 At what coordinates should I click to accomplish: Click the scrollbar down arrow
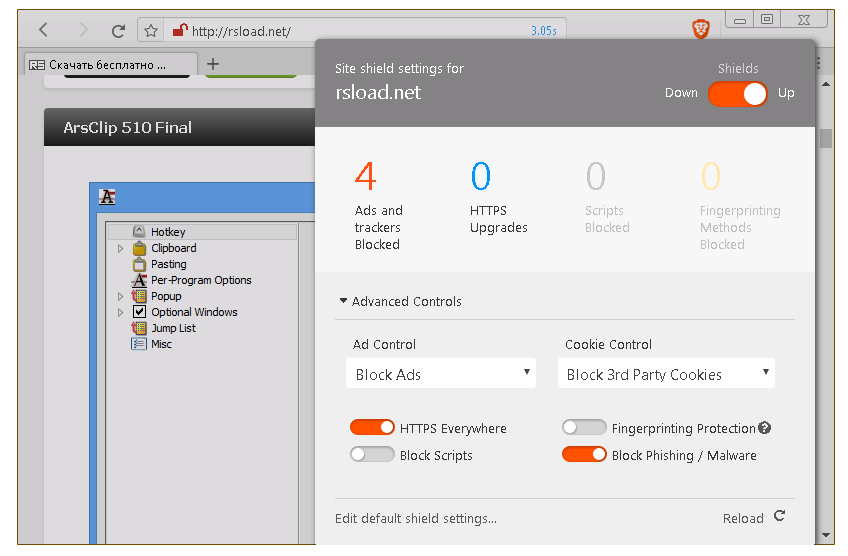point(826,535)
